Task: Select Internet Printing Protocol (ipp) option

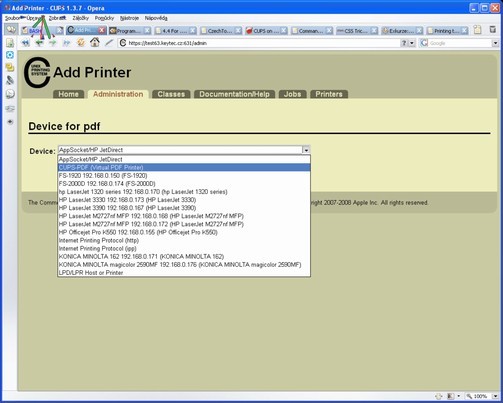Action: 184,248
